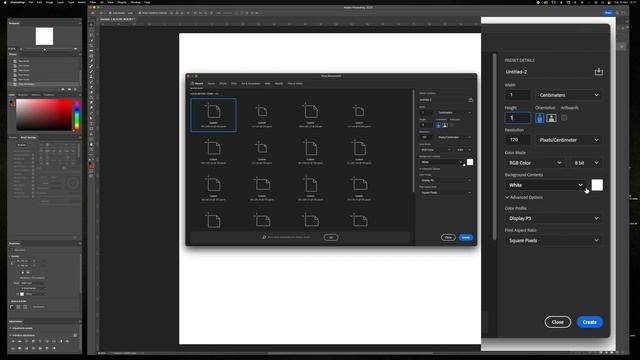Click the Close button in the enlarged panel
Screen dimensions: 640x360
tap(558, 322)
